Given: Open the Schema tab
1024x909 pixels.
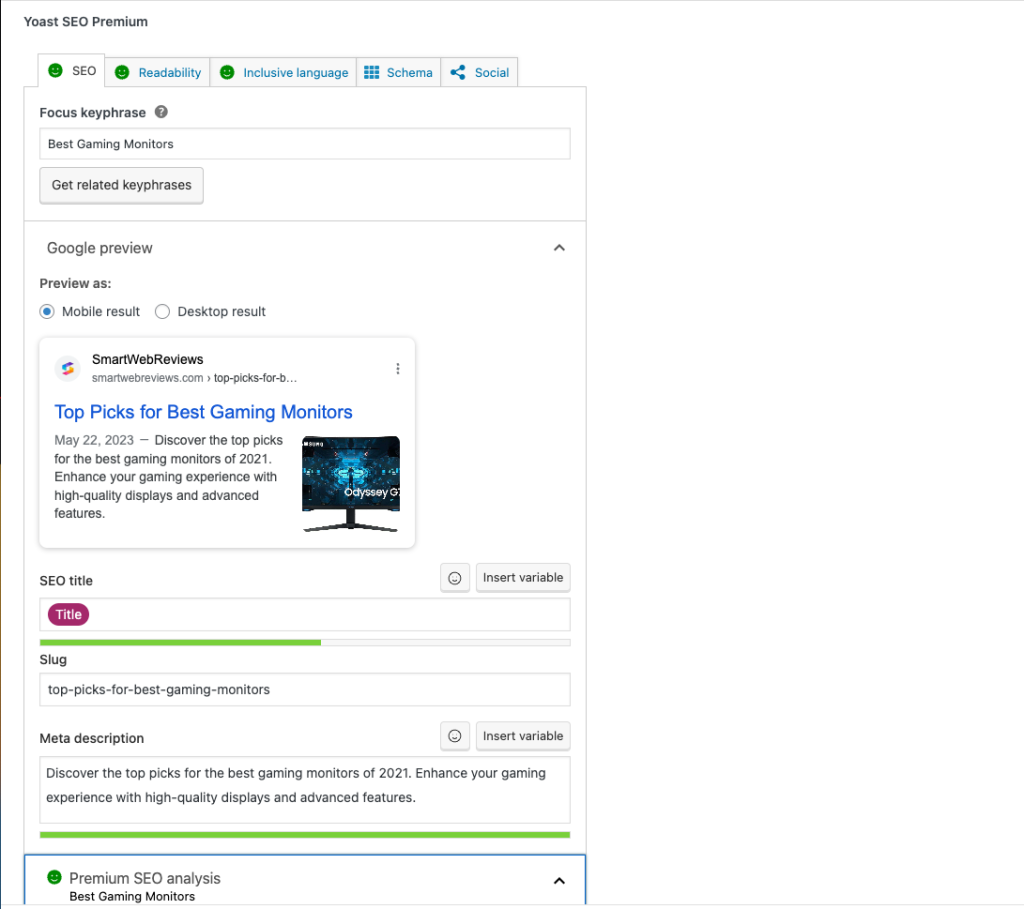Looking at the screenshot, I should pyautogui.click(x=399, y=72).
